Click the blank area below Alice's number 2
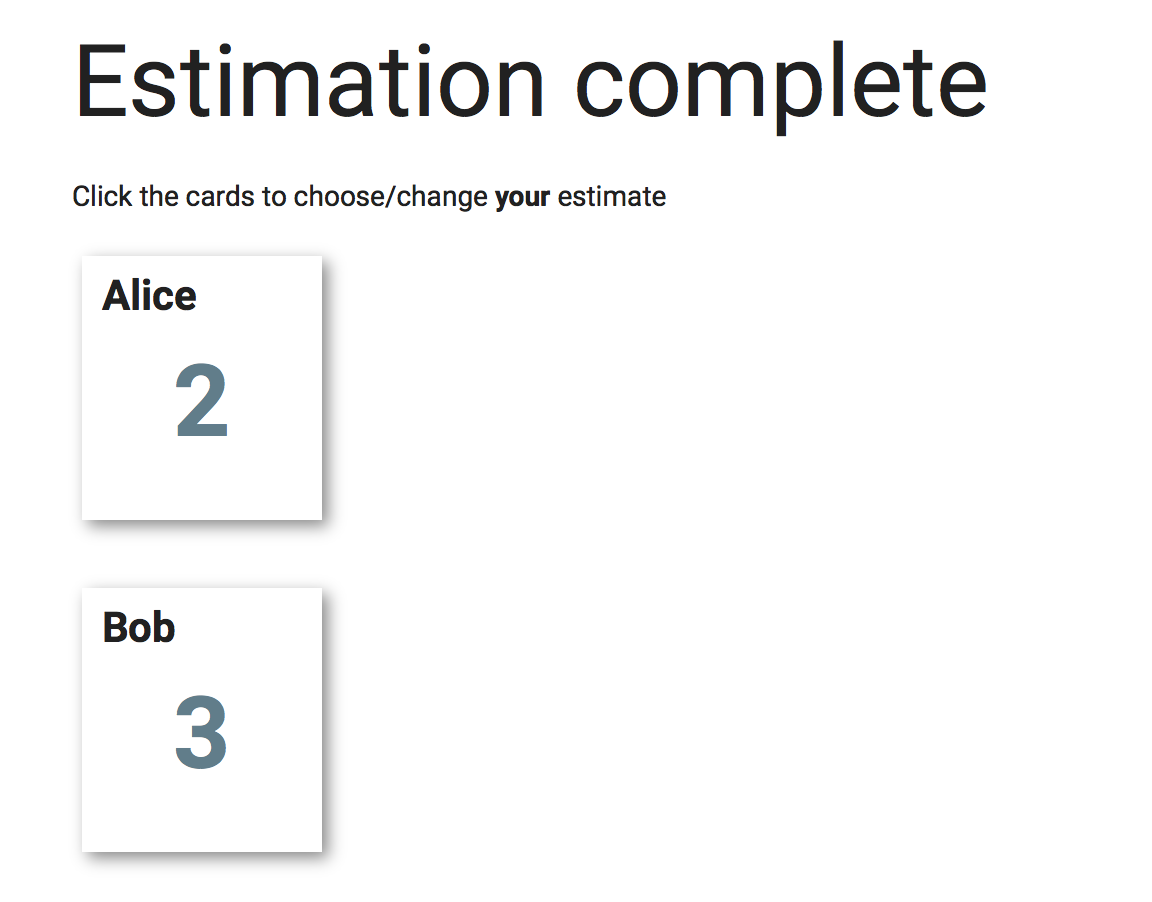The width and height of the screenshot is (1152, 902). tap(202, 481)
